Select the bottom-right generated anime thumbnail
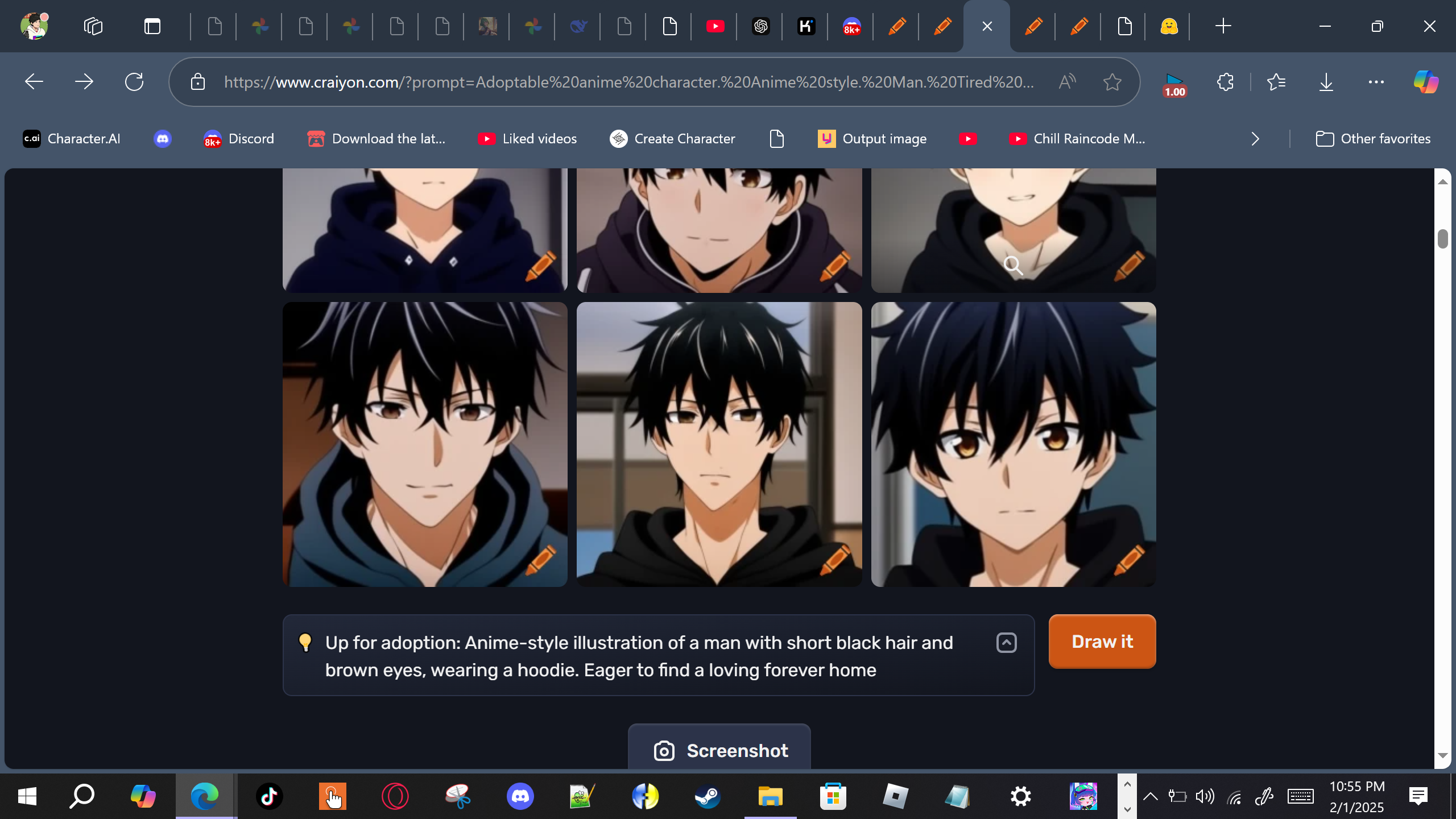The width and height of the screenshot is (1456, 819). coord(1013,444)
